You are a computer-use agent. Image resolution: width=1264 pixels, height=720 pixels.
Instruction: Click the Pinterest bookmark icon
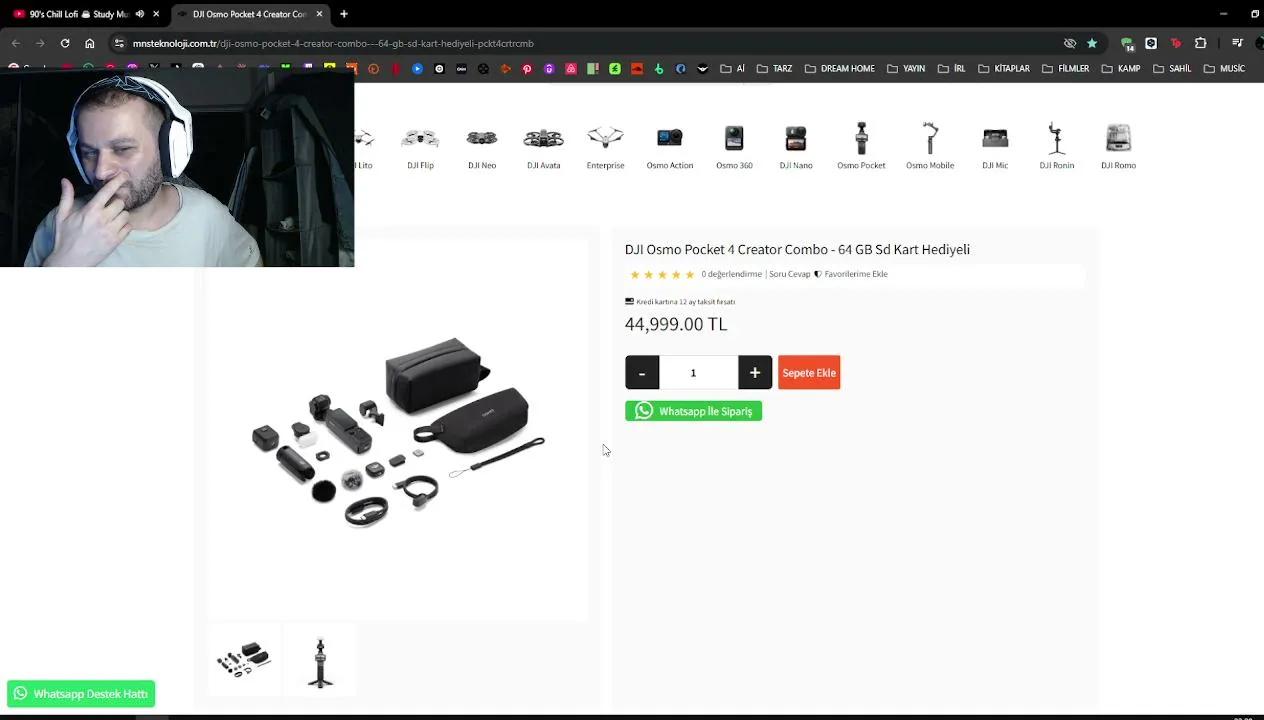(527, 69)
